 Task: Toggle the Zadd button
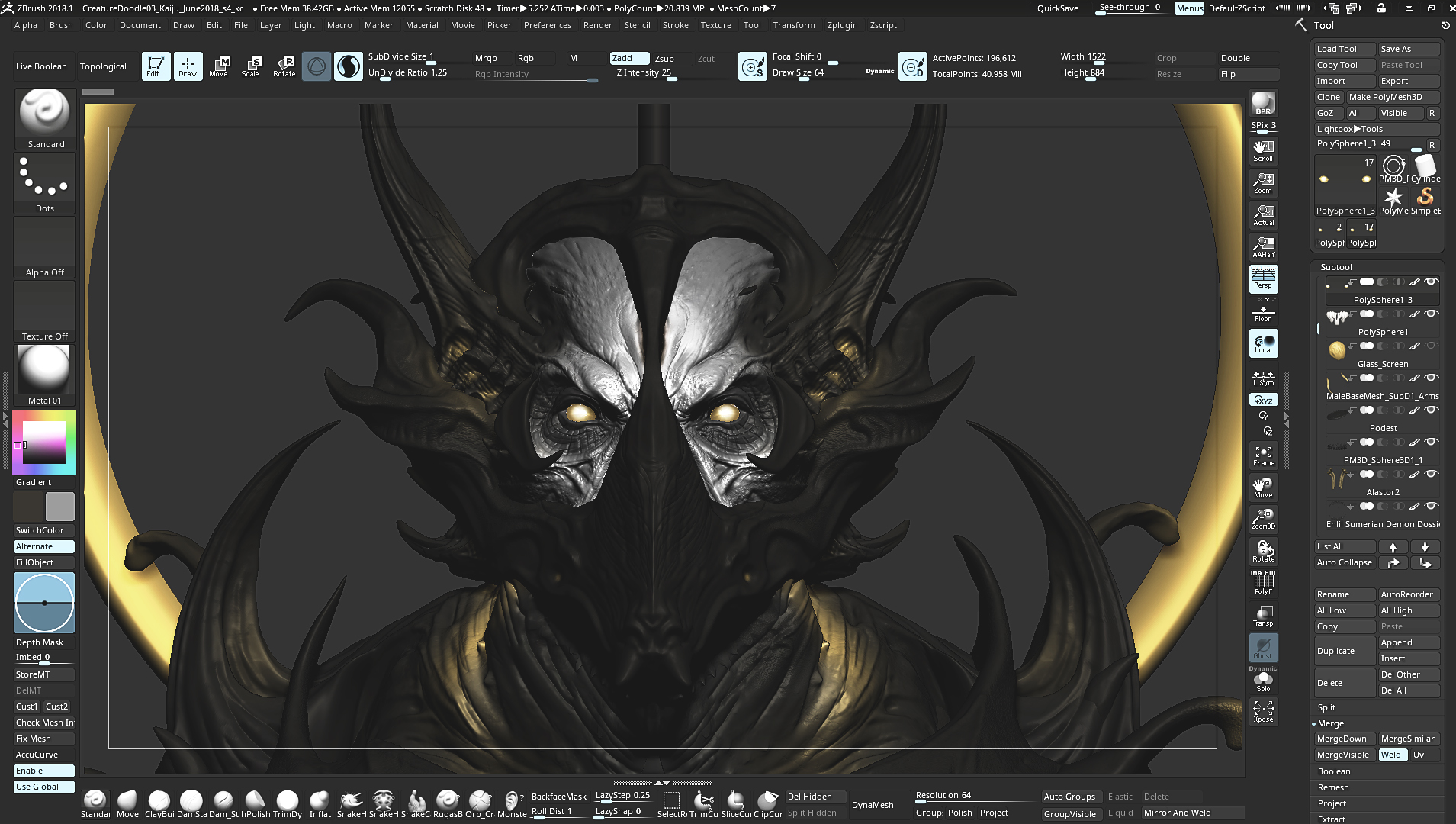pyautogui.click(x=630, y=58)
